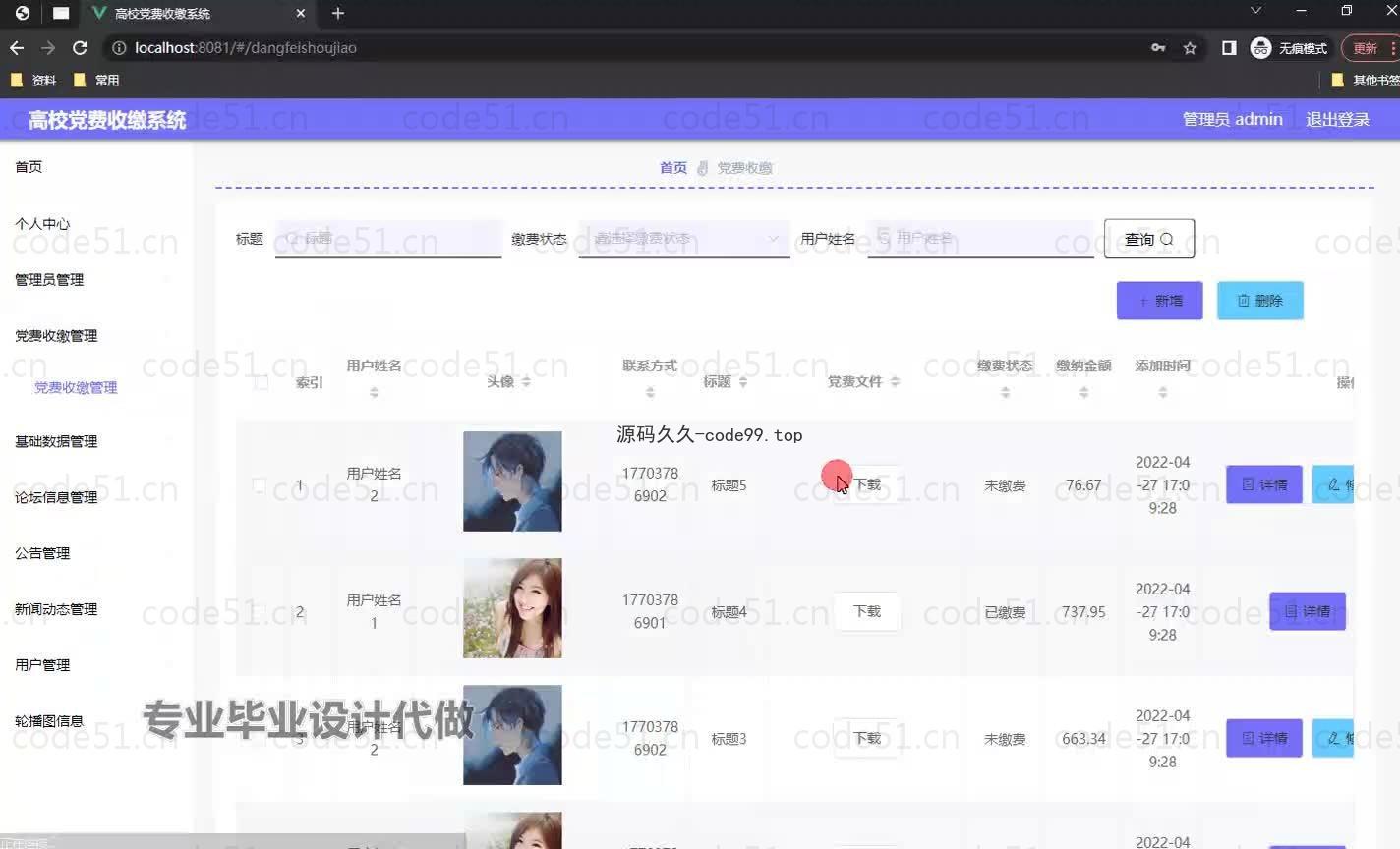Click the 删除 delete button
Image resolution: width=1400 pixels, height=849 pixels.
[x=1260, y=301]
